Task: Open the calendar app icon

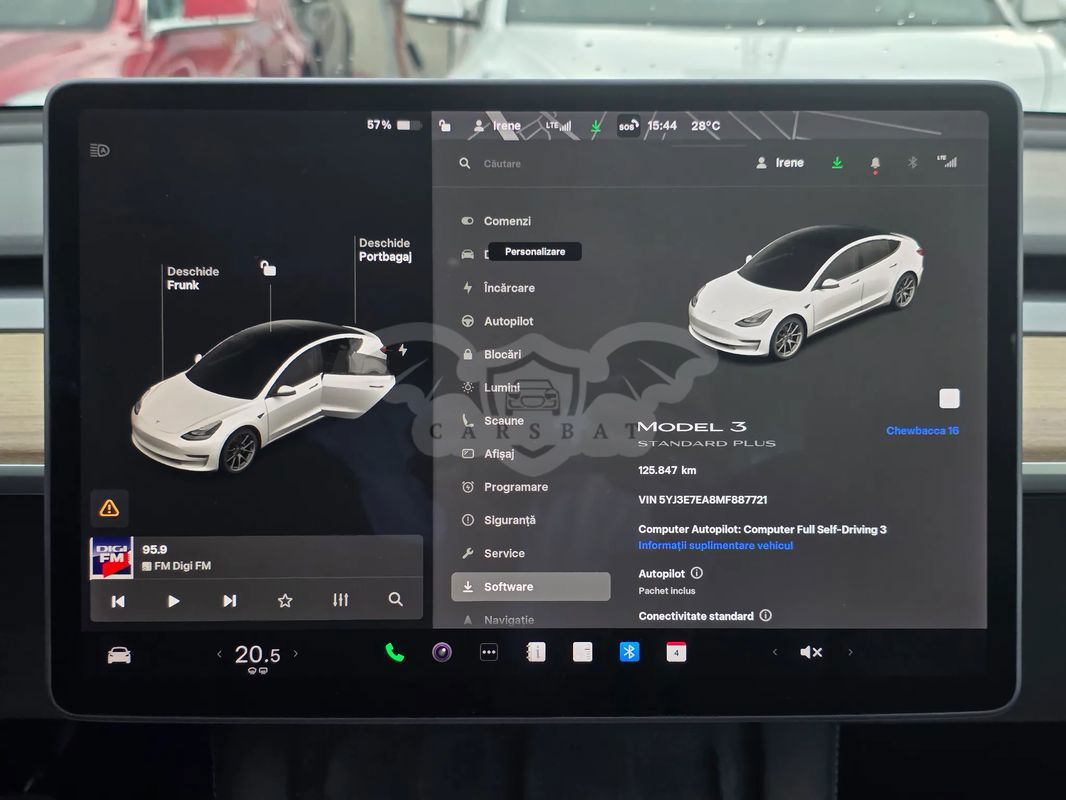Action: click(676, 652)
